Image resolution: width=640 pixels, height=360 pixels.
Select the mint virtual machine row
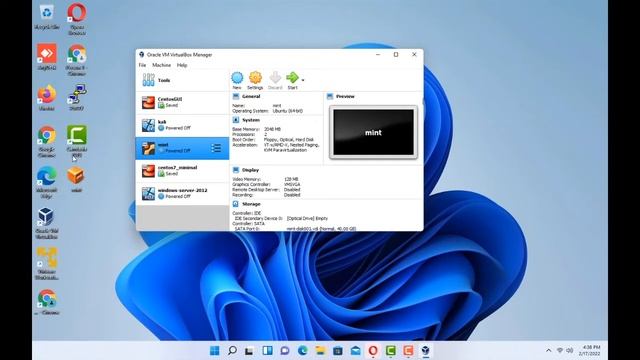pyautogui.click(x=182, y=148)
